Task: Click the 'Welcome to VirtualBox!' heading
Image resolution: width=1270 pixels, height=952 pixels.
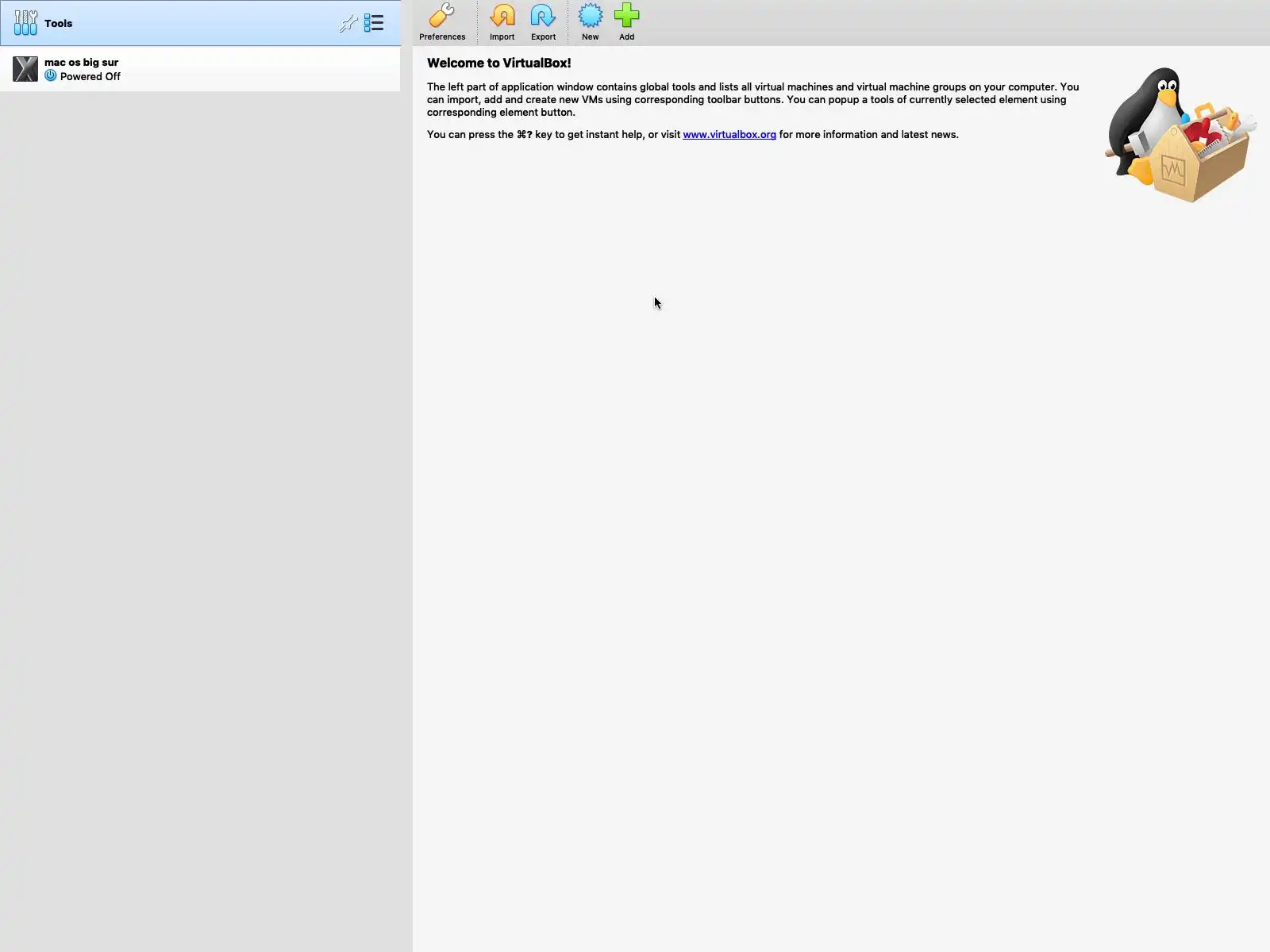Action: click(498, 63)
